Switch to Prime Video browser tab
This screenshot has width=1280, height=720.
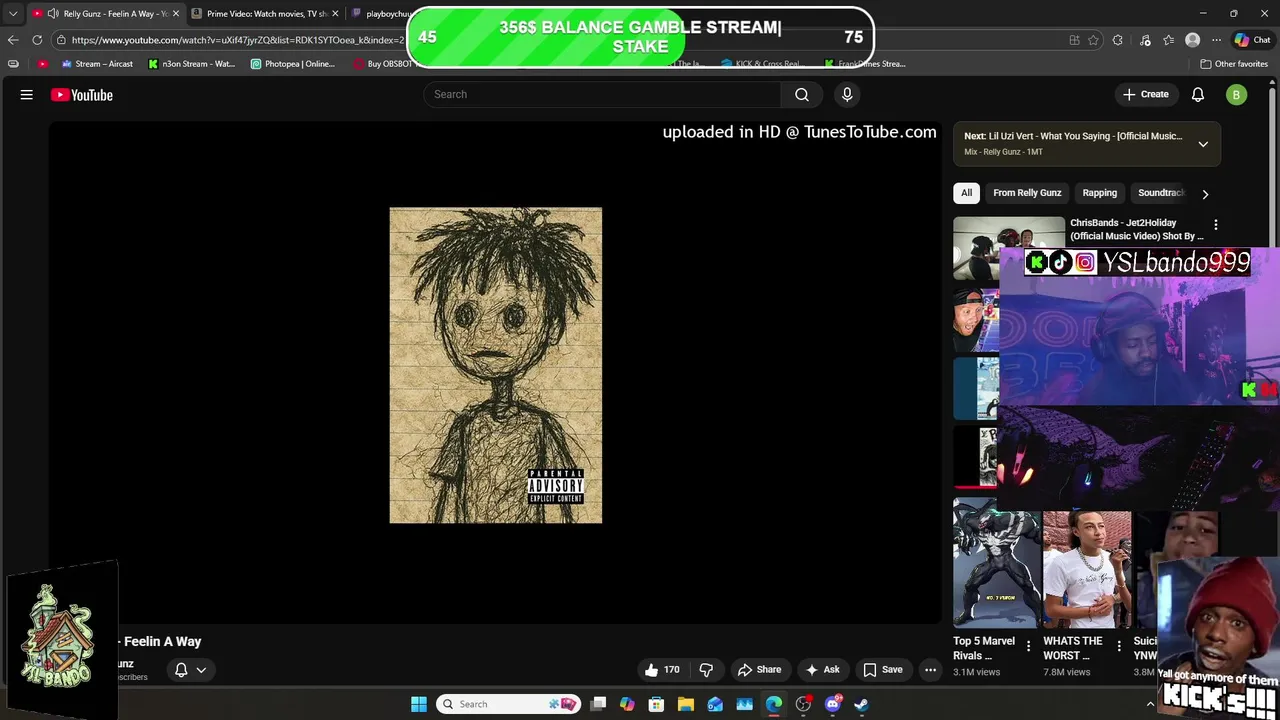click(265, 14)
